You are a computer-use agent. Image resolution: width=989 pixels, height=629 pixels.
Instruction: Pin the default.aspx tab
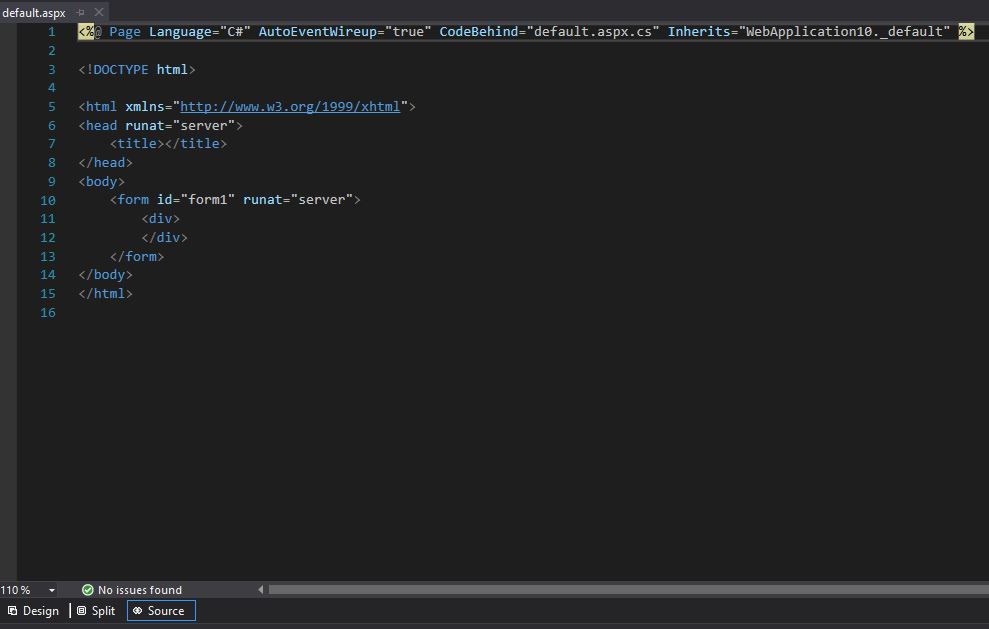pyautogui.click(x=81, y=12)
